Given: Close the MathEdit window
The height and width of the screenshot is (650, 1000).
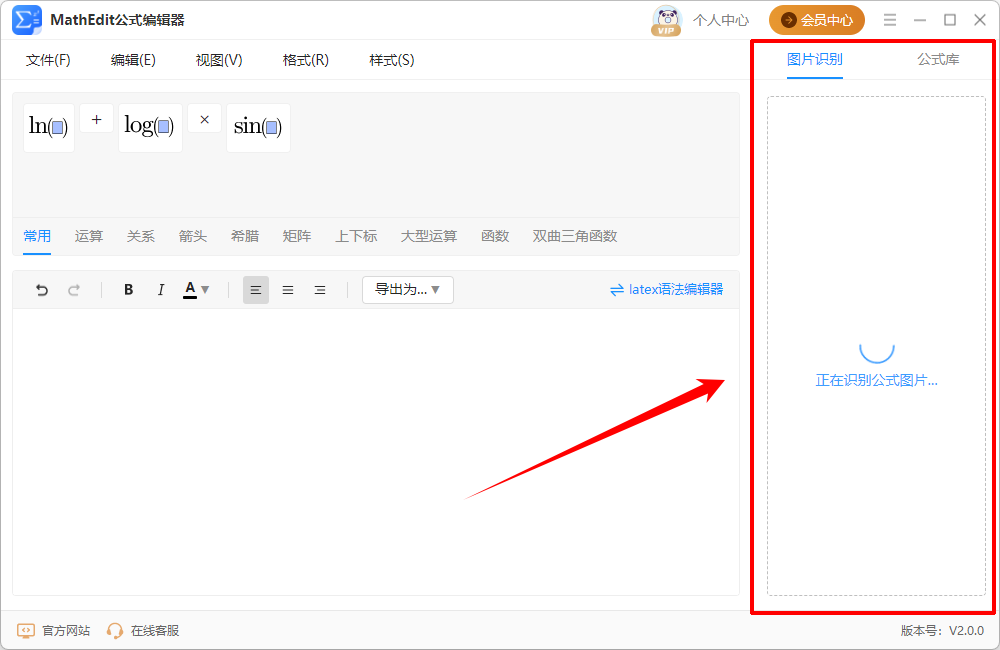Looking at the screenshot, I should pos(980,20).
